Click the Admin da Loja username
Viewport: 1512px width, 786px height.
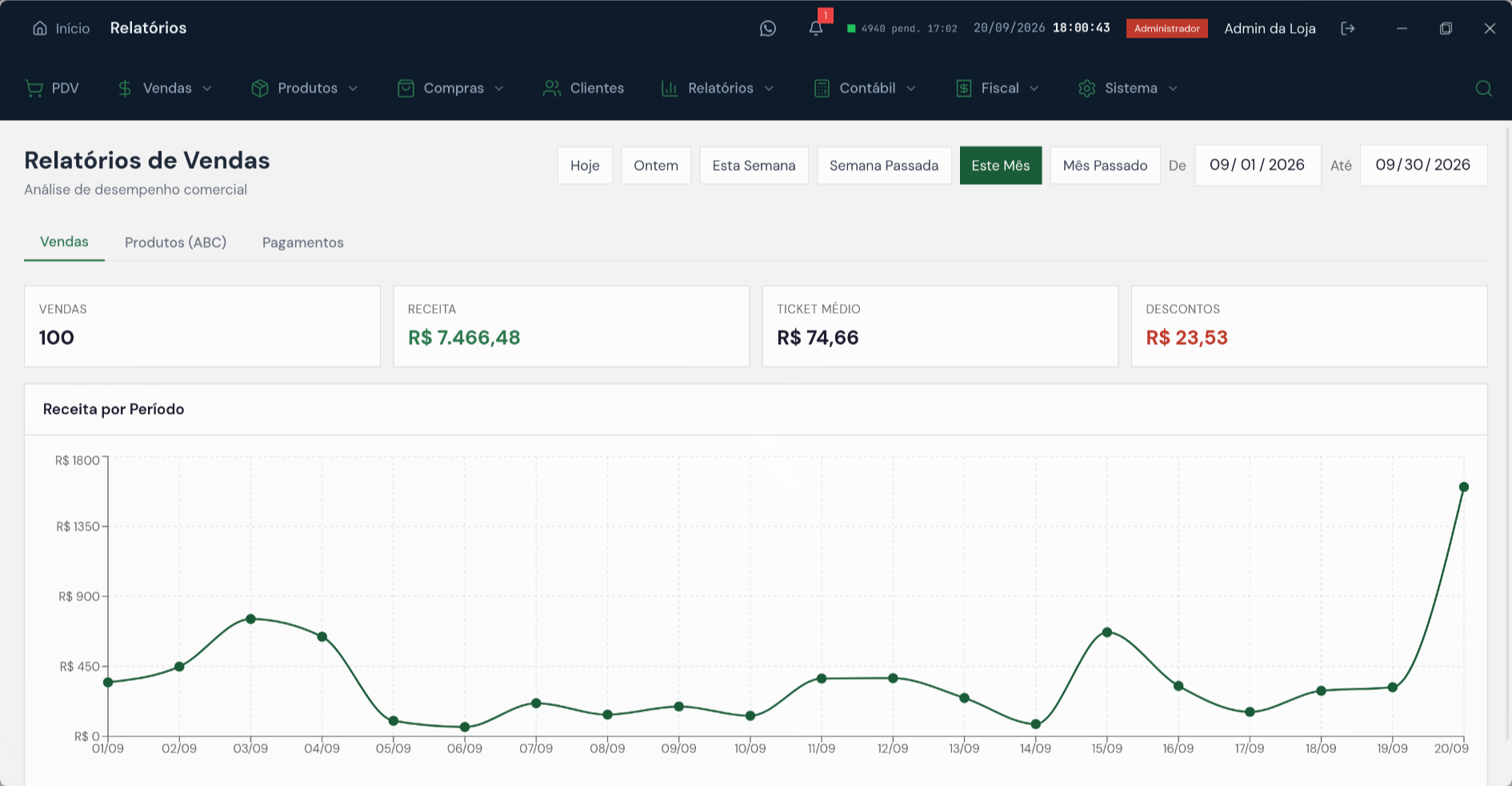point(1270,29)
